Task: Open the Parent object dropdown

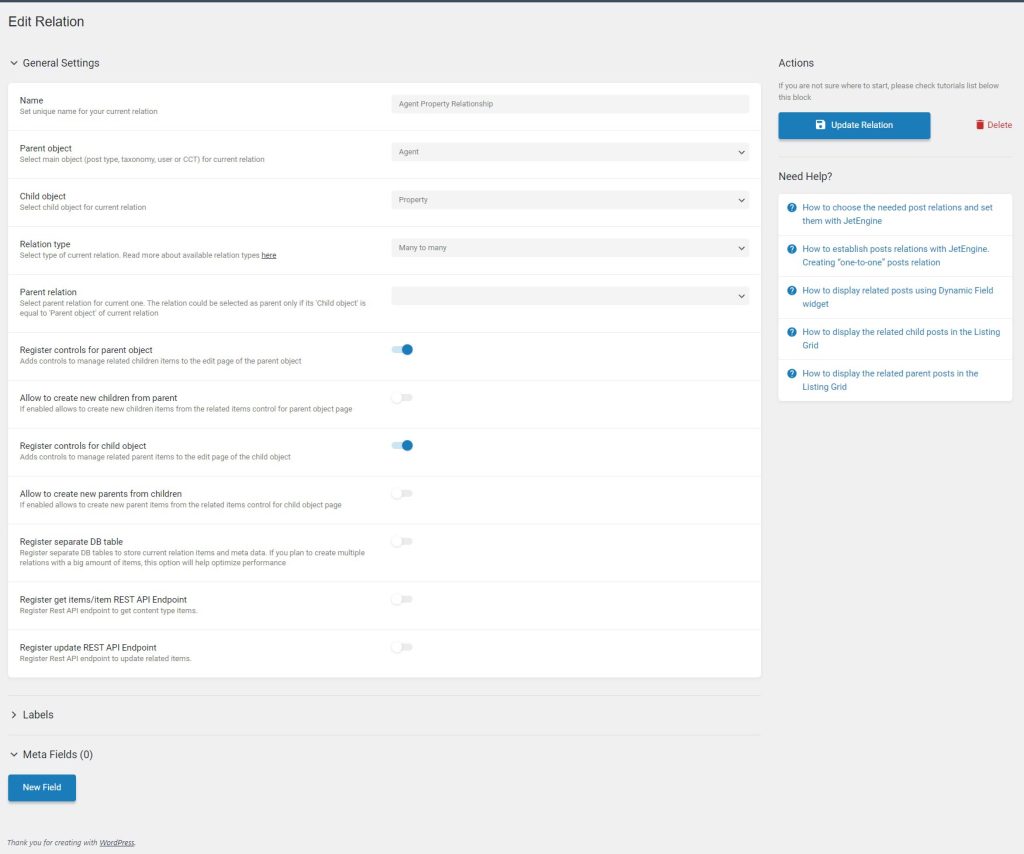Action: click(569, 152)
